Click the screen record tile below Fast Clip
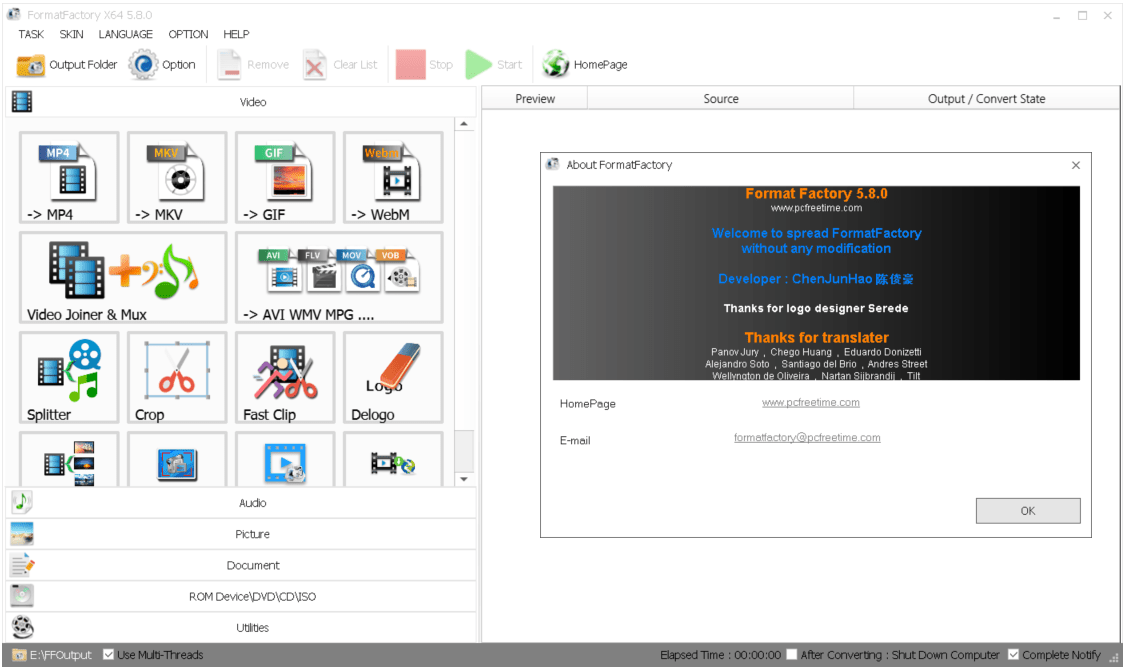This screenshot has height=670, width=1124. pyautogui.click(x=285, y=459)
